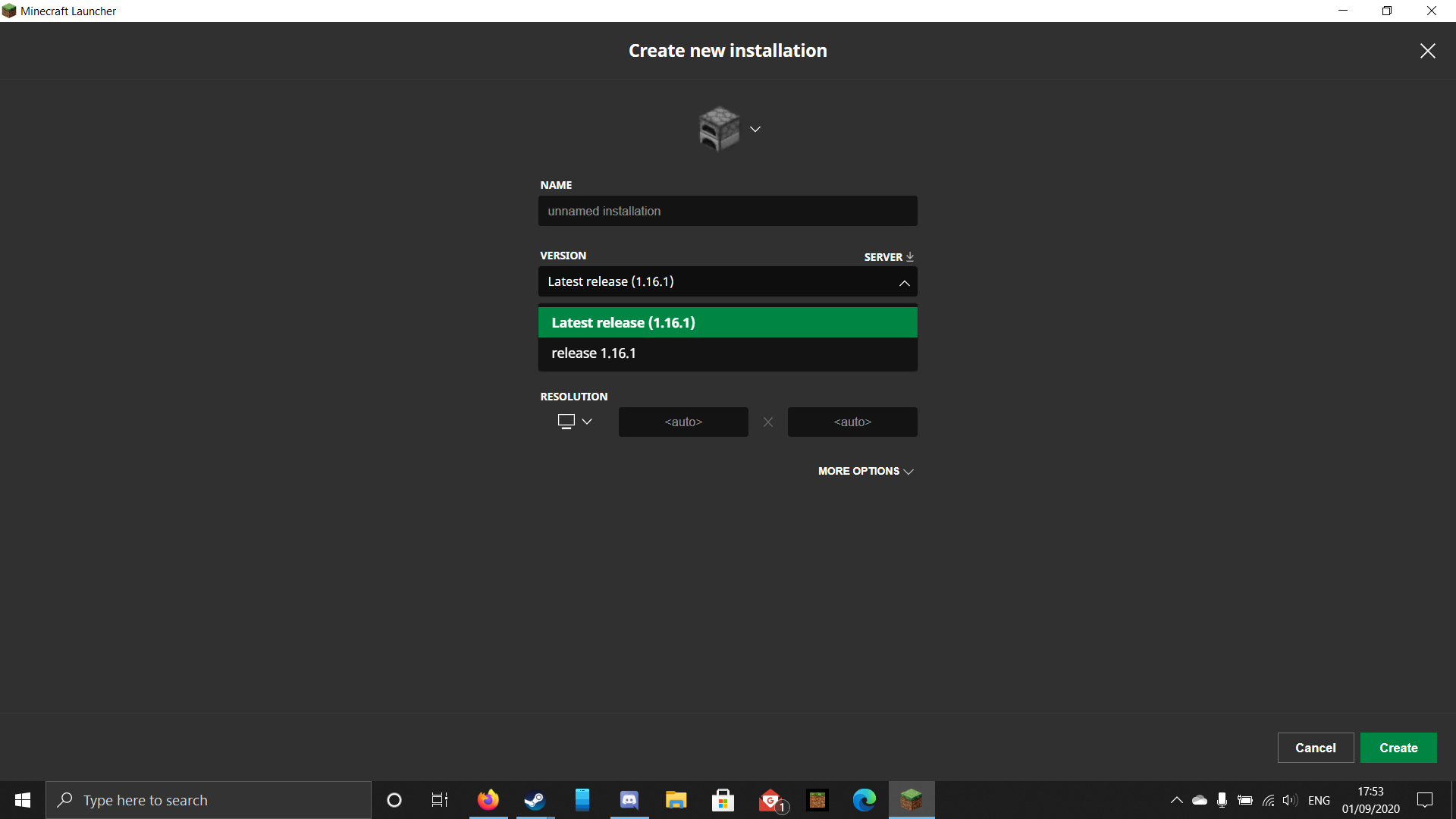Viewport: 1456px width, 819px height.
Task: Click the furnace installation icon
Action: 718,129
